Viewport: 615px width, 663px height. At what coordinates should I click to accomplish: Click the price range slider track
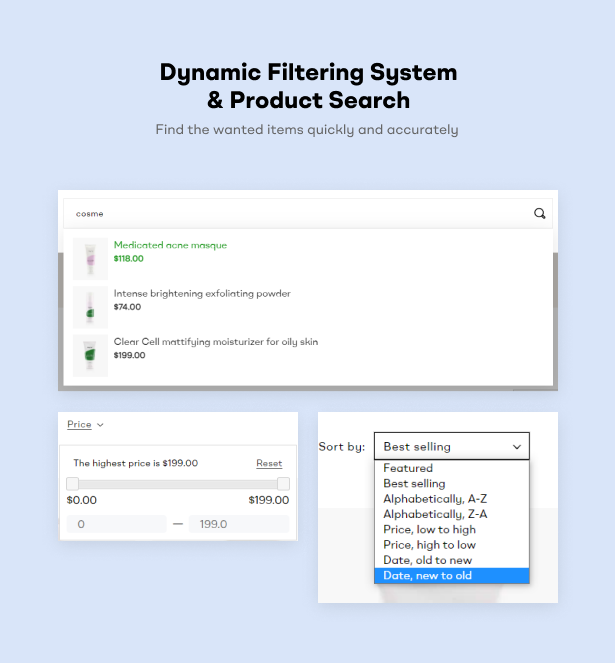178,484
